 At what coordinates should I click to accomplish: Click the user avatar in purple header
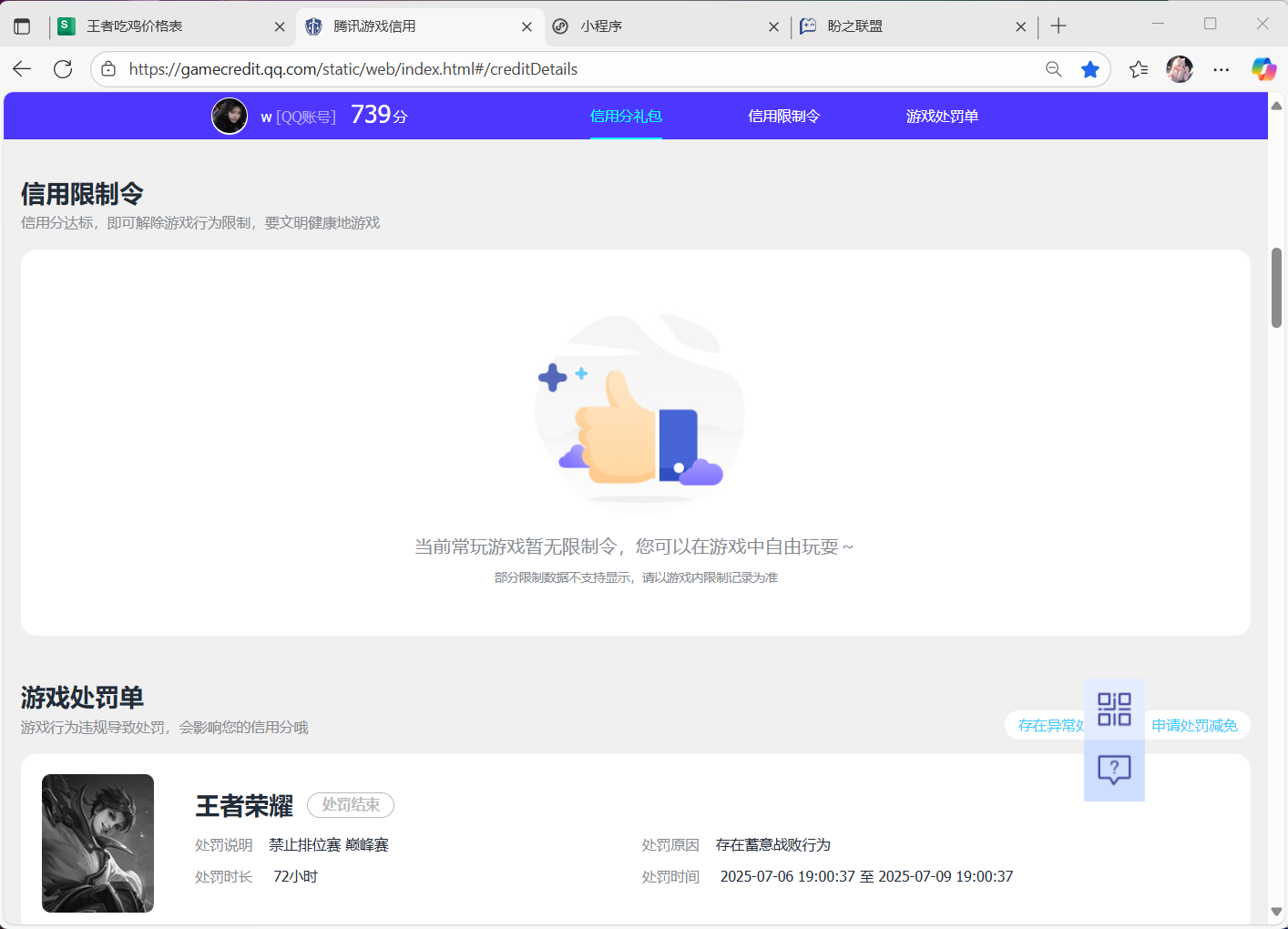[230, 116]
